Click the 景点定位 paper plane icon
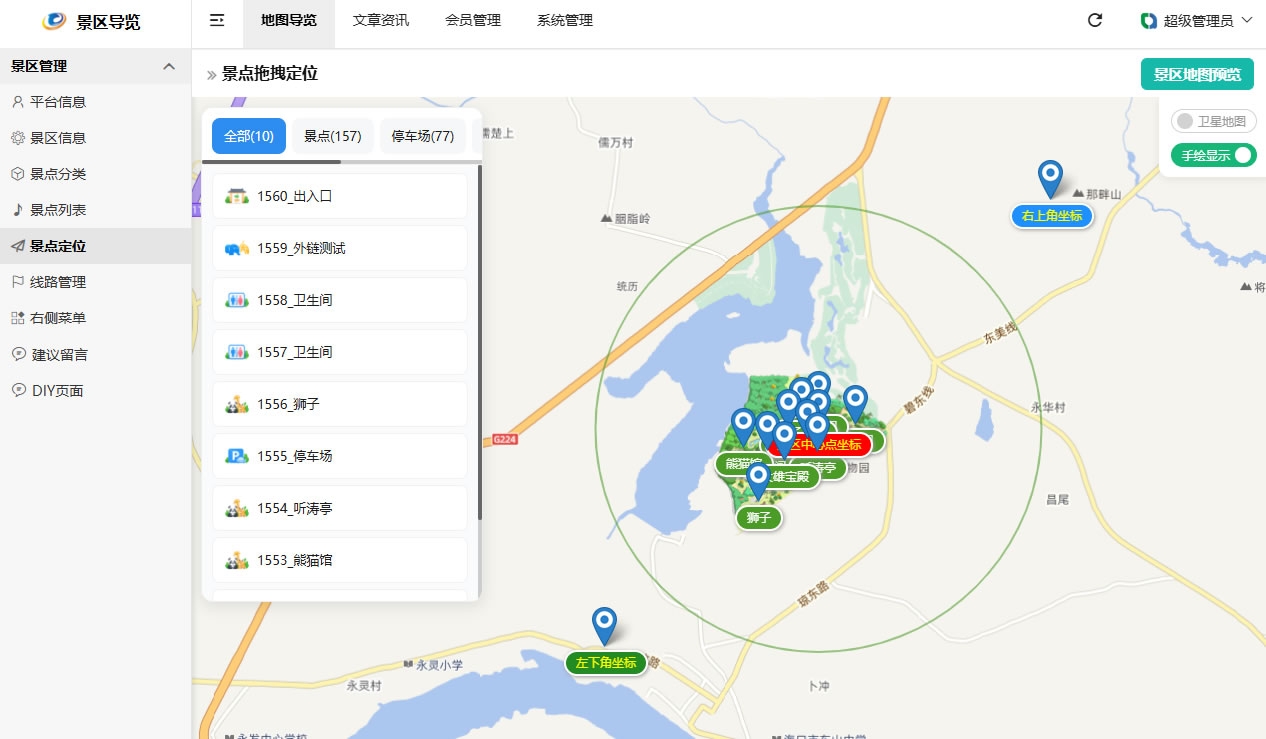This screenshot has width=1266, height=739. [x=18, y=246]
